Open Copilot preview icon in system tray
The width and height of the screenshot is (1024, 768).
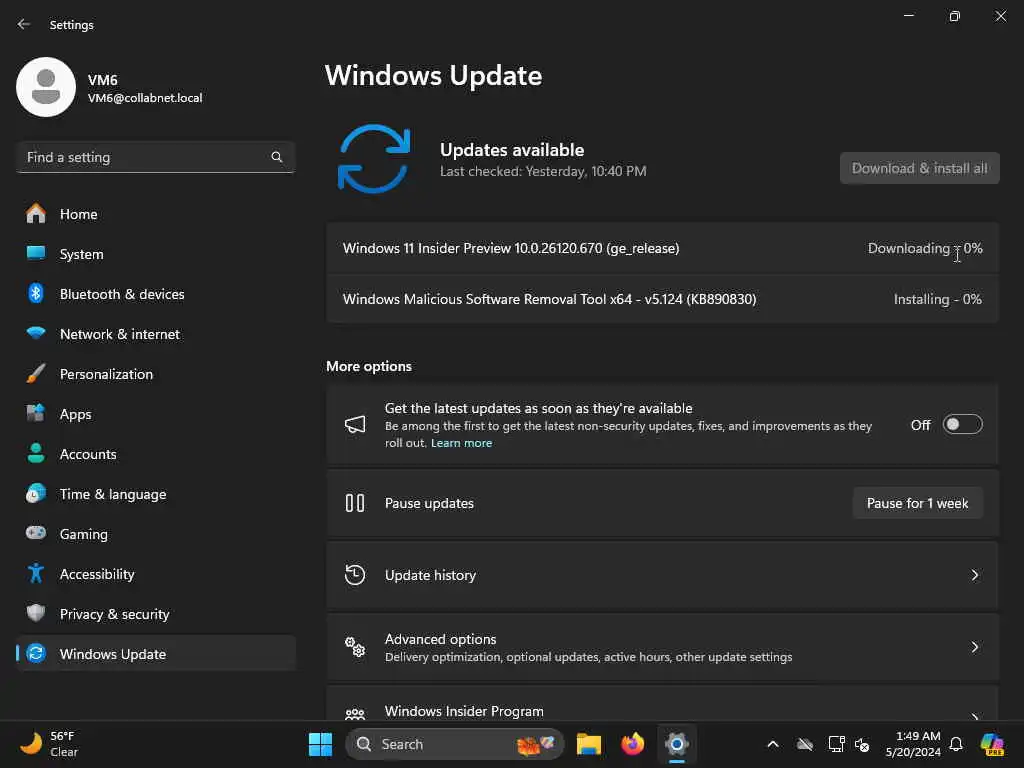tap(992, 744)
